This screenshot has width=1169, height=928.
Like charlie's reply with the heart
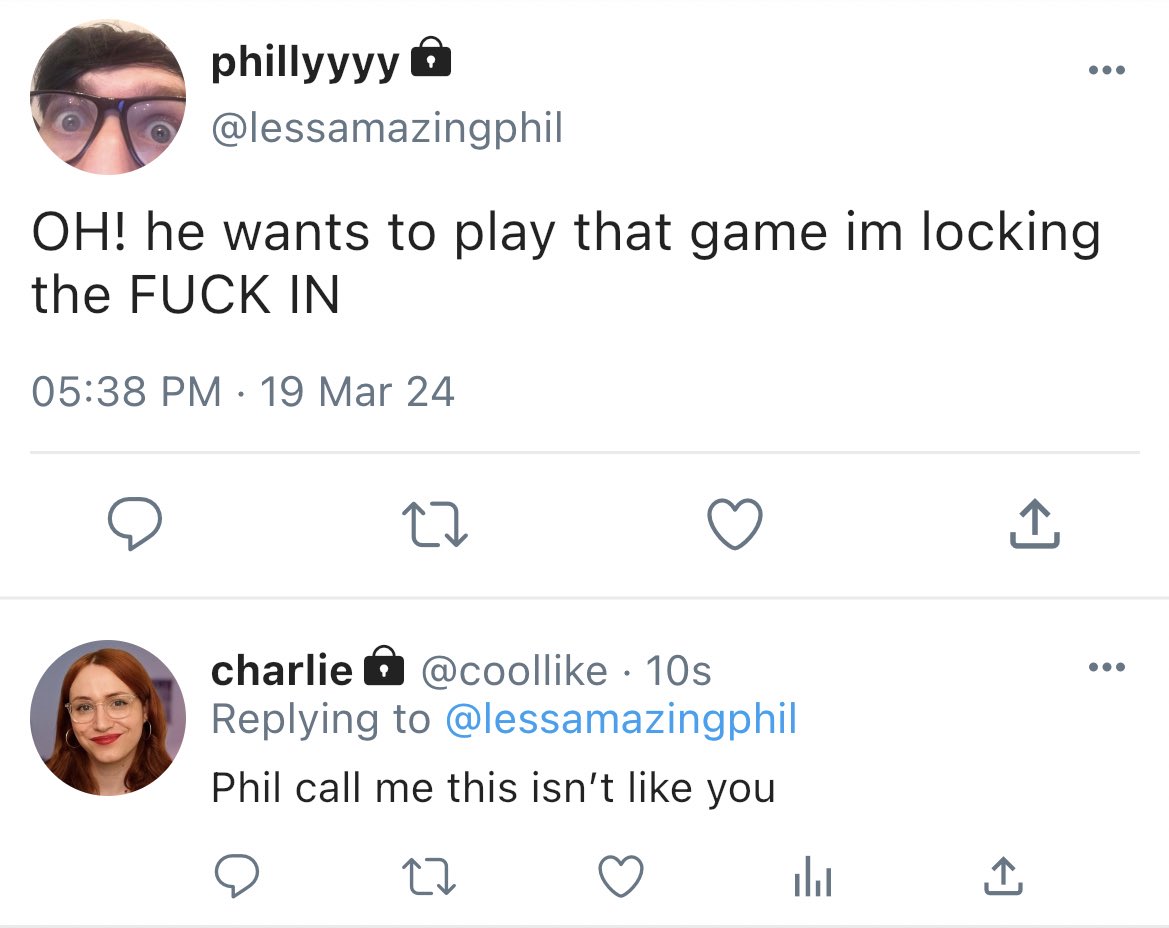tap(621, 876)
